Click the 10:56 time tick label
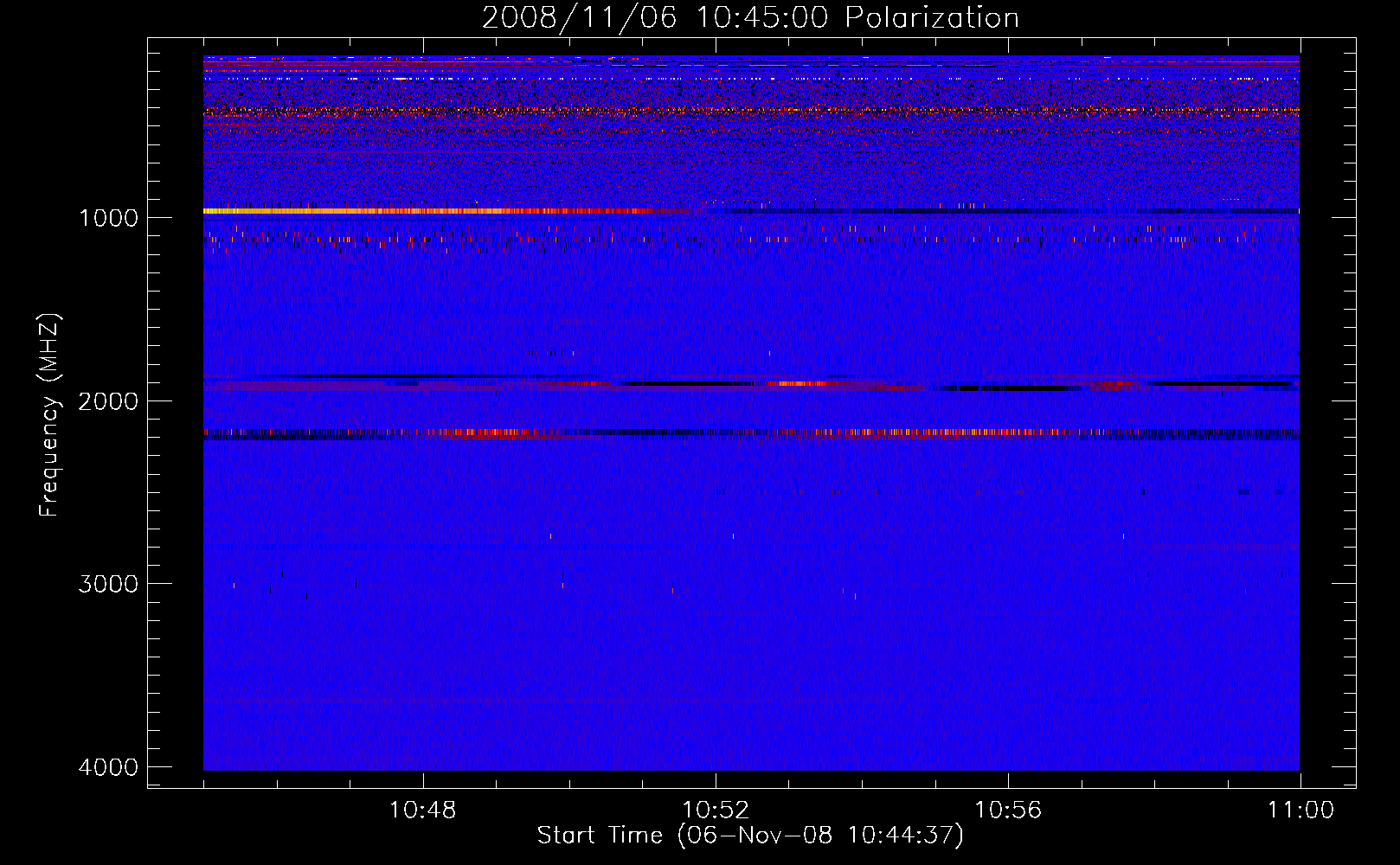Screen dimensions: 1400x865 point(1008,811)
